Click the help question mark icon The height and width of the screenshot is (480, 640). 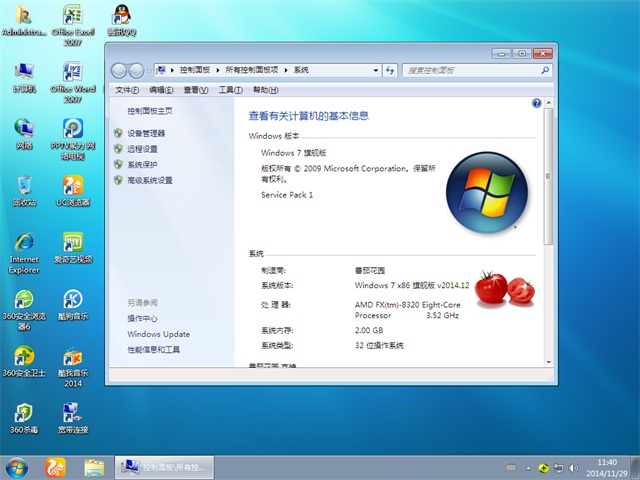[536, 103]
